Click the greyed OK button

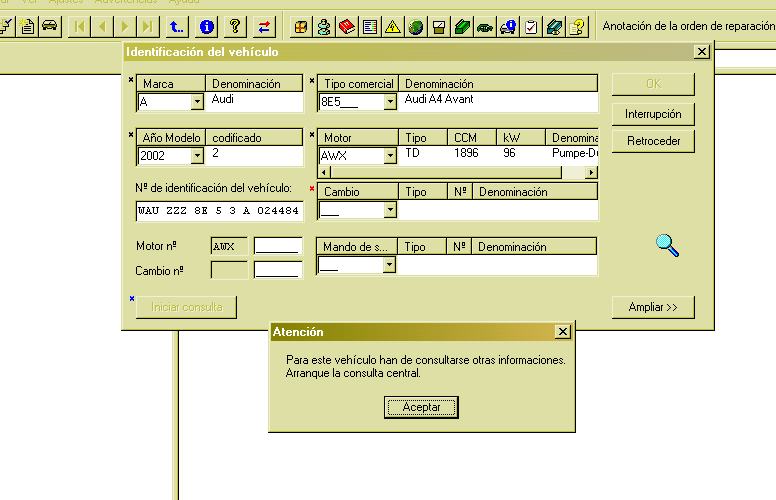(653, 84)
